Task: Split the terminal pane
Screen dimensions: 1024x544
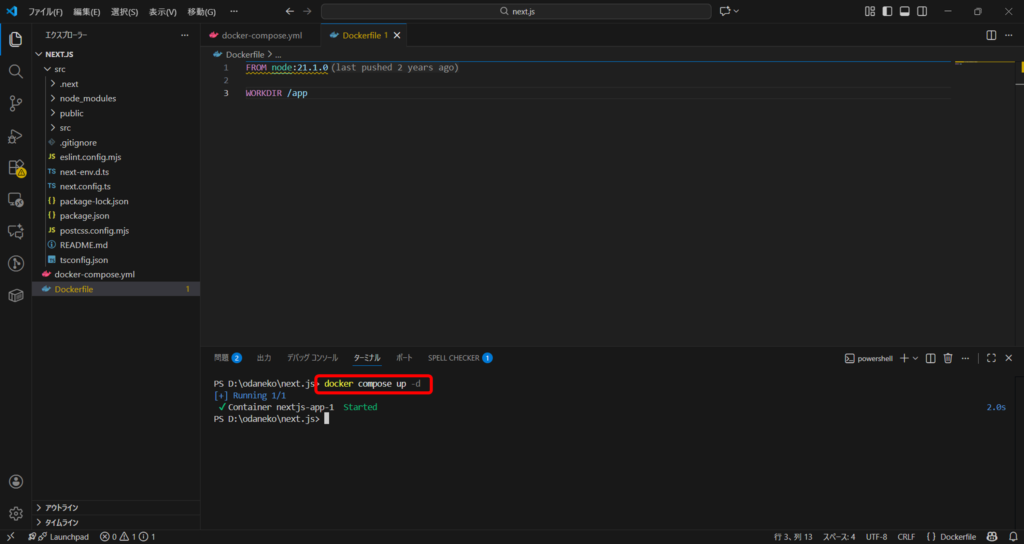Action: click(930, 358)
